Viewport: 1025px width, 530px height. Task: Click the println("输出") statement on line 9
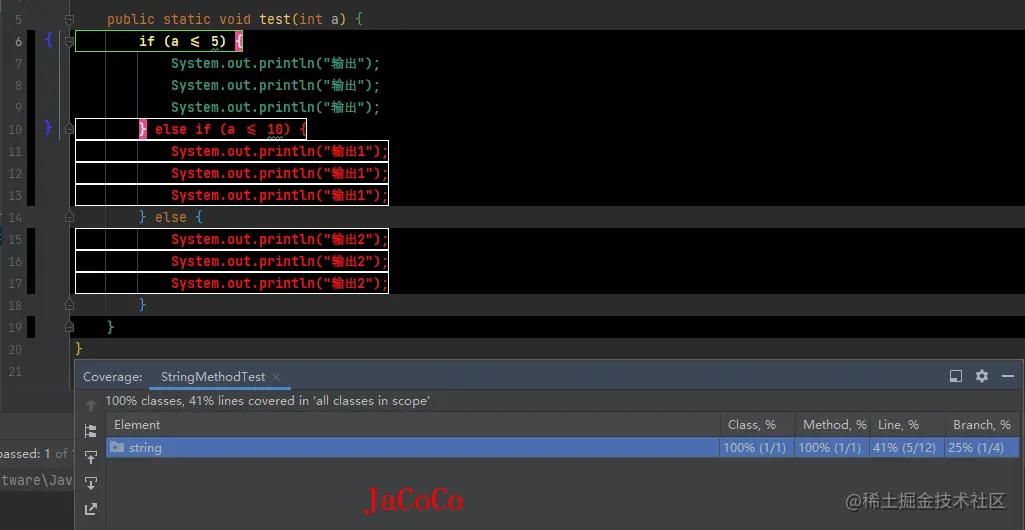[x=275, y=107]
